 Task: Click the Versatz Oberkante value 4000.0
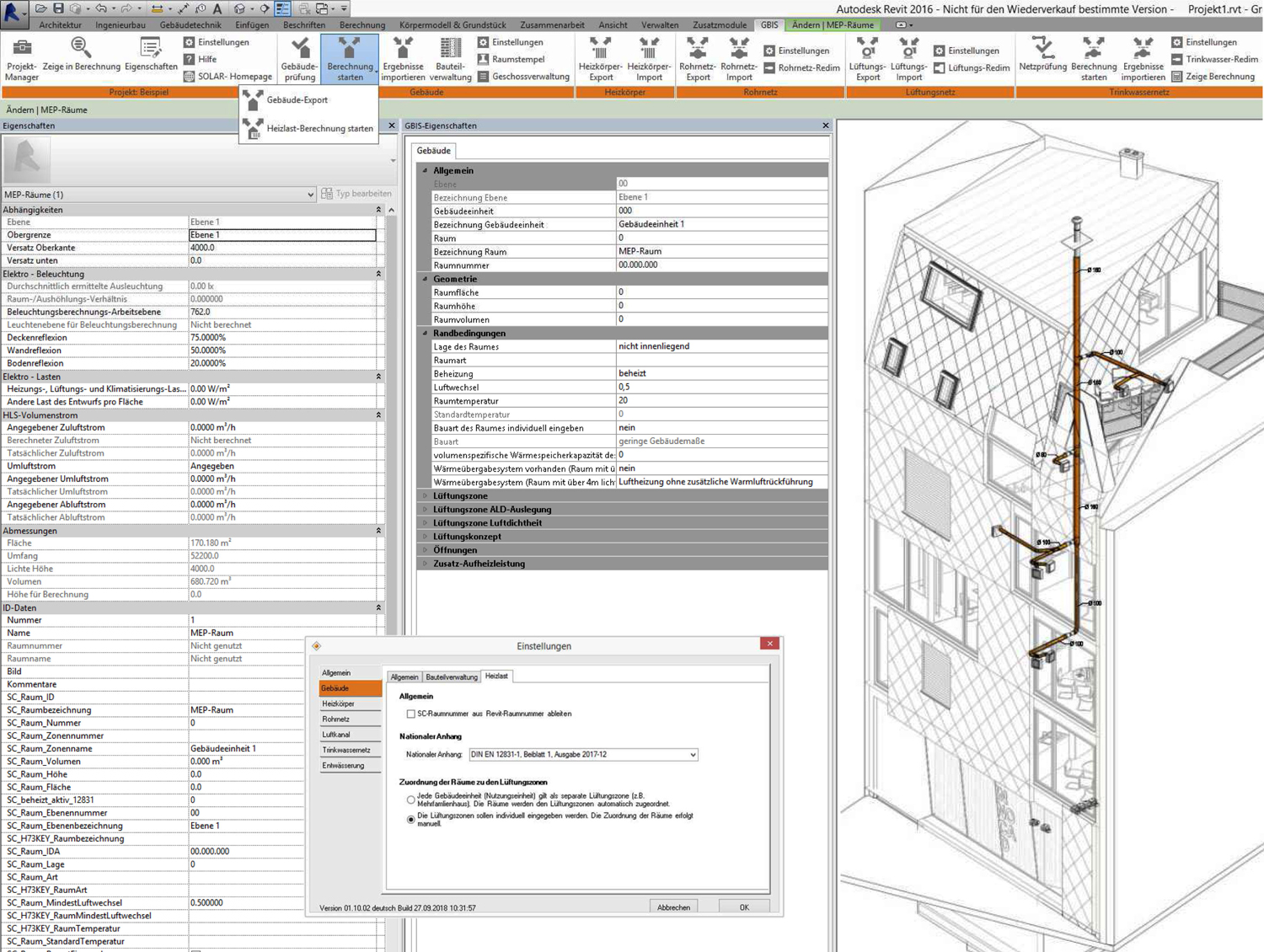(282, 248)
